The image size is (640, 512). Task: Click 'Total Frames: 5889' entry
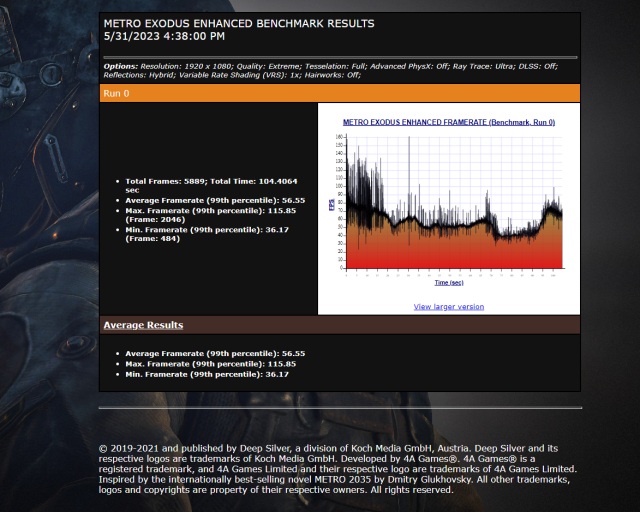pyautogui.click(x=211, y=186)
